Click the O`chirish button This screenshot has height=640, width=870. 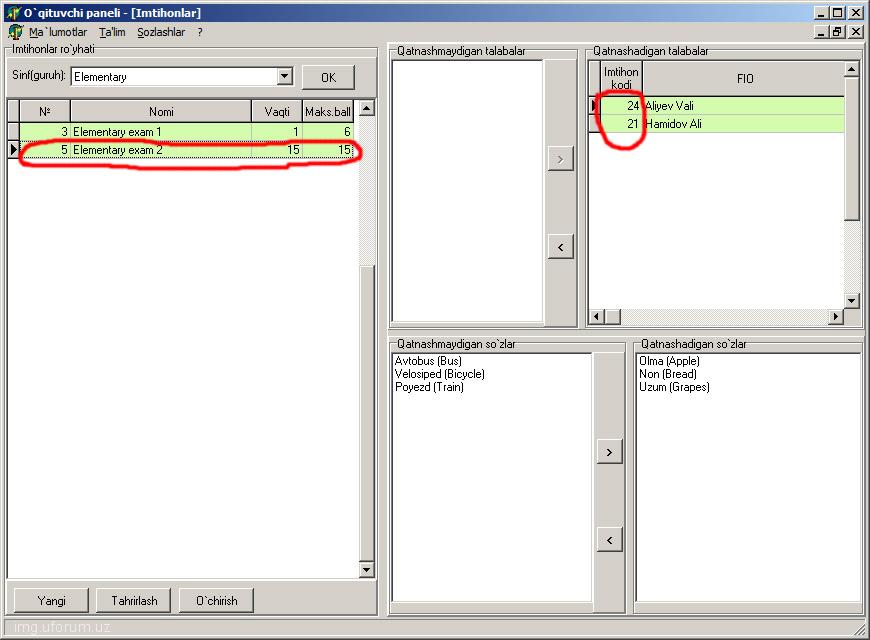[x=216, y=600]
